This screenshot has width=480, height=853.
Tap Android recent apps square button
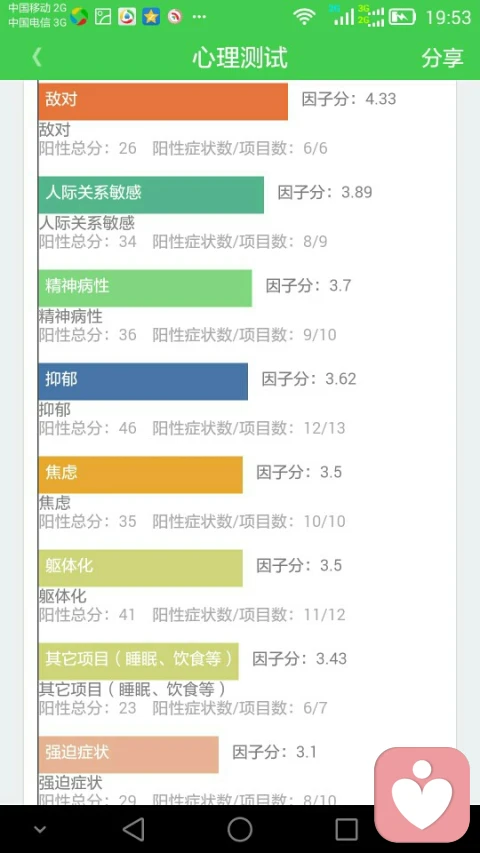[346, 829]
